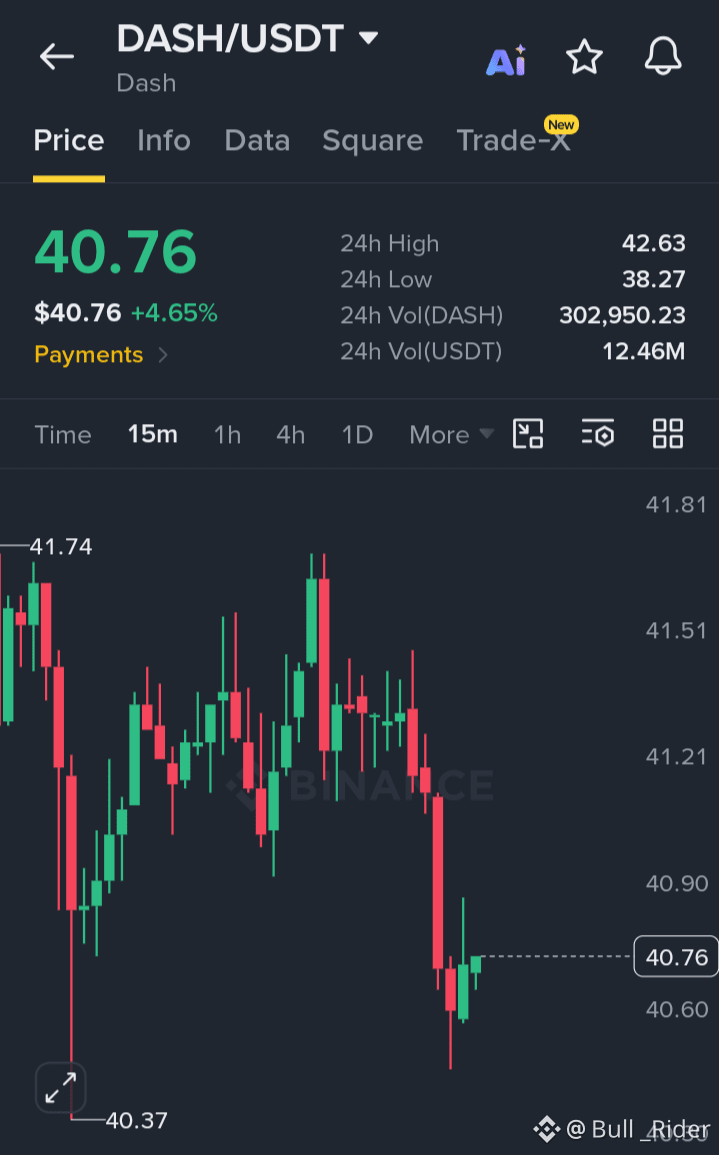Screen dimensions: 719x1155
Task: Tap the 41.81 price axis label
Action: click(676, 505)
